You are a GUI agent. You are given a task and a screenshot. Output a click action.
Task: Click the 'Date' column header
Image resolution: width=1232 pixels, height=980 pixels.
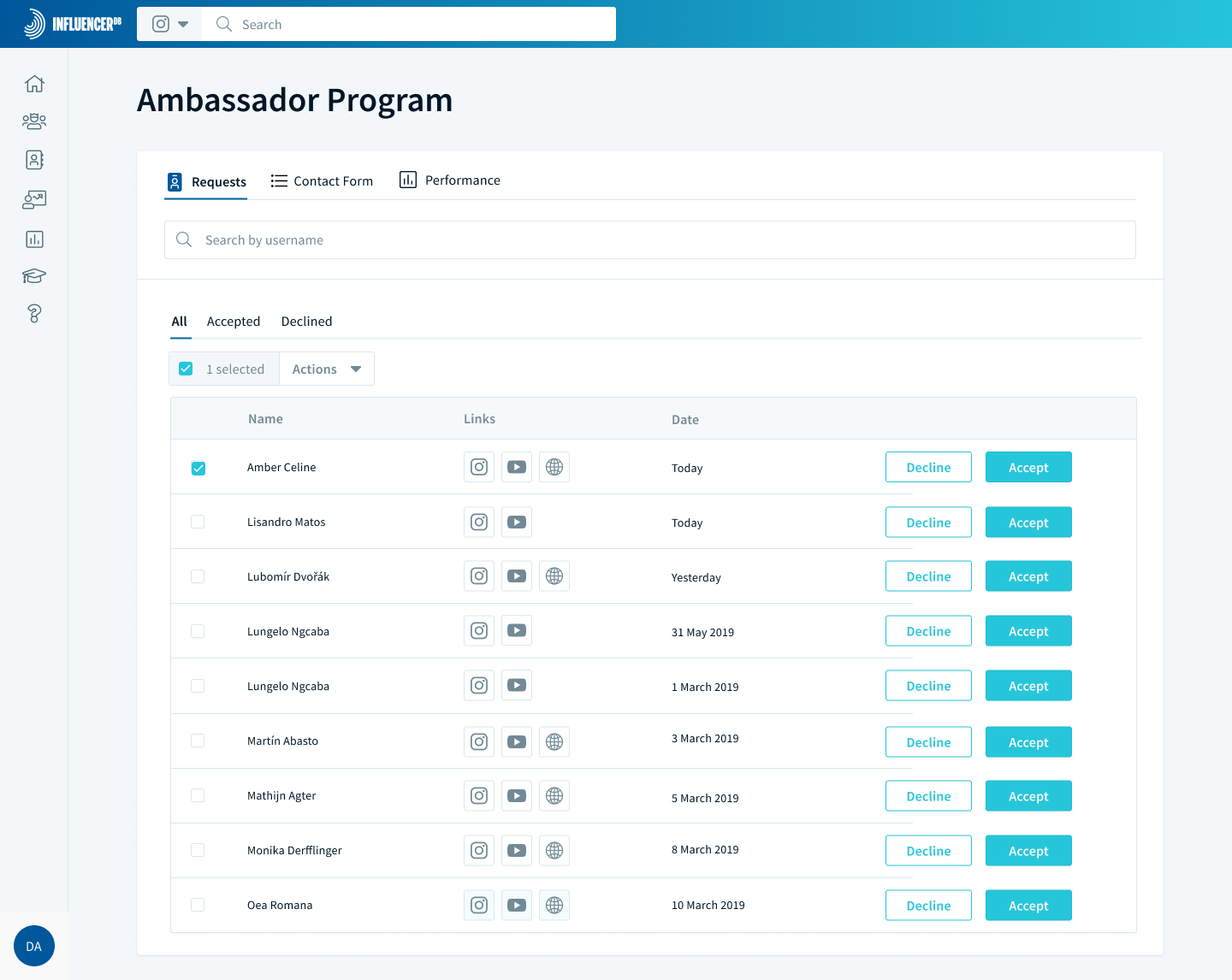(685, 420)
